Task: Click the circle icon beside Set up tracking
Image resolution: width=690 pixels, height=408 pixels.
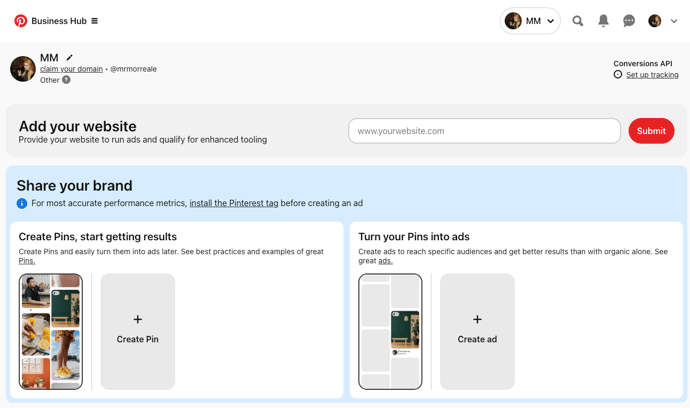Action: tap(618, 74)
